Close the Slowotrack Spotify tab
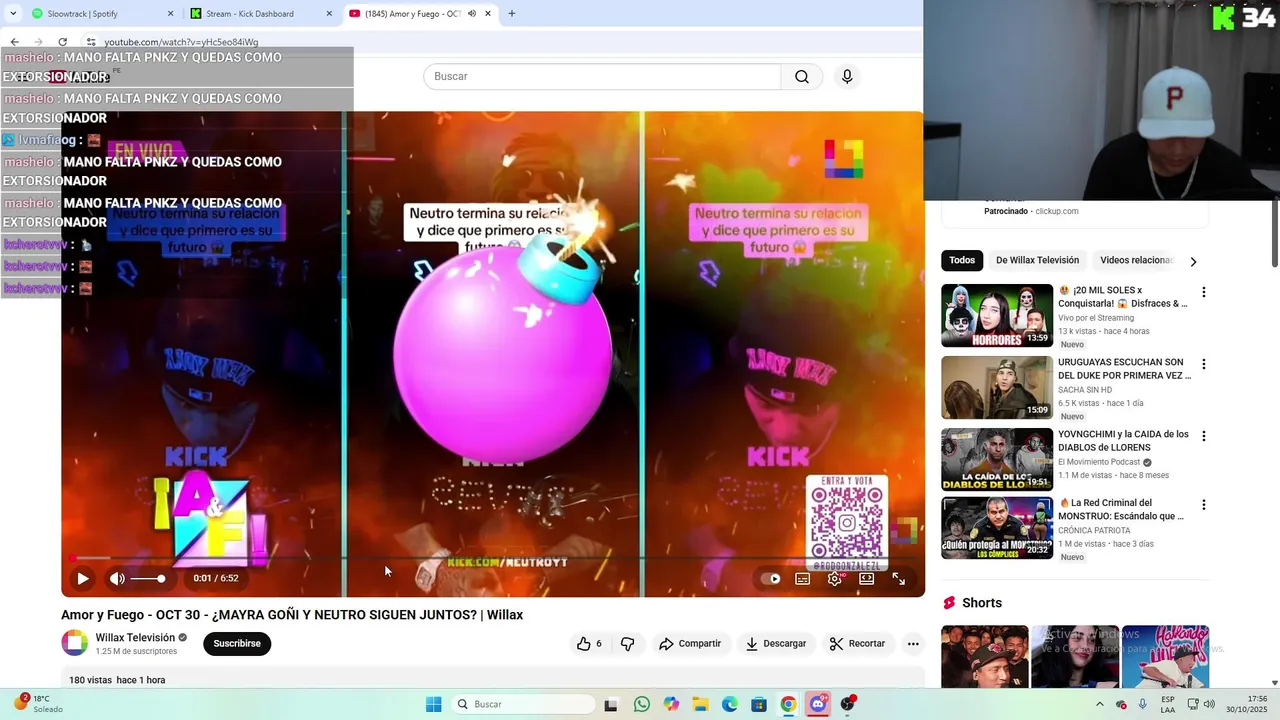This screenshot has width=1280, height=720. coord(170,14)
